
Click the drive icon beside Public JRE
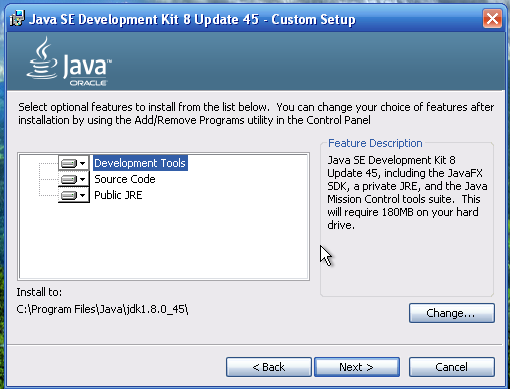click(69, 195)
